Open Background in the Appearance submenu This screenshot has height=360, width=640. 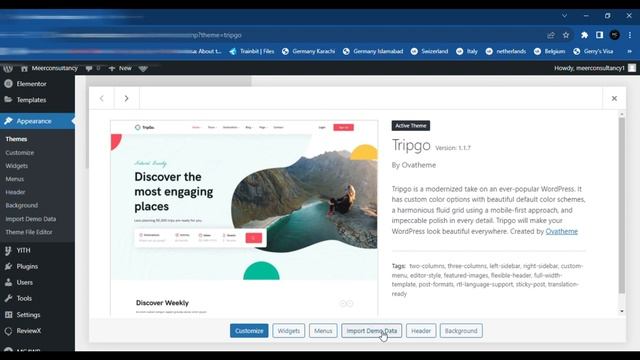pyautogui.click(x=22, y=205)
